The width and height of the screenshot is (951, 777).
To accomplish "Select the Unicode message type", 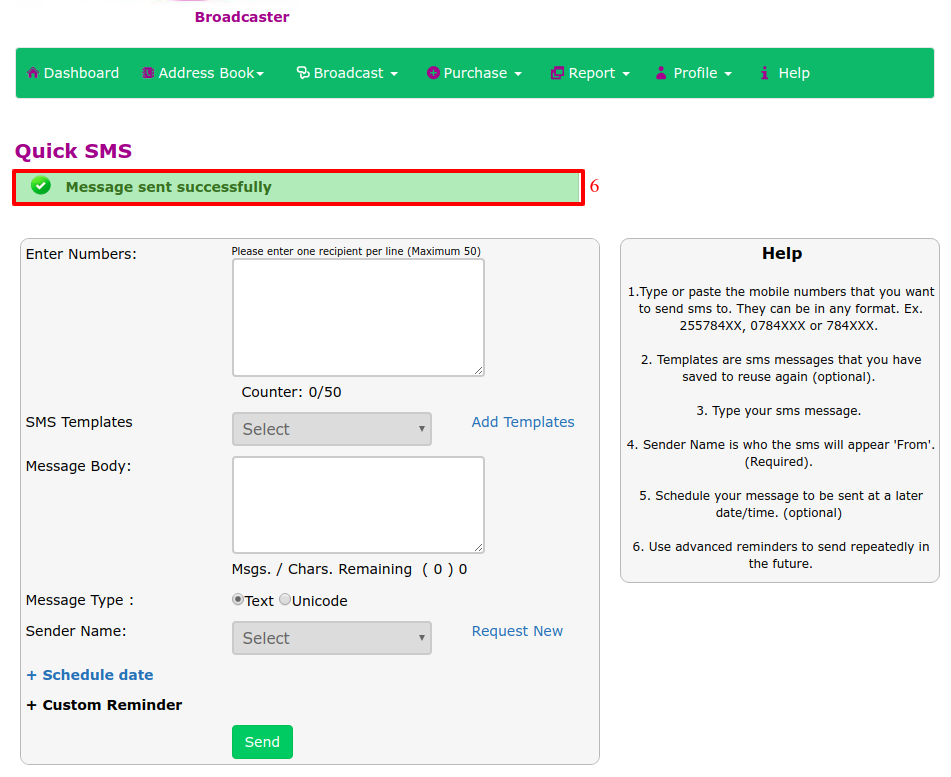I will pos(284,599).
